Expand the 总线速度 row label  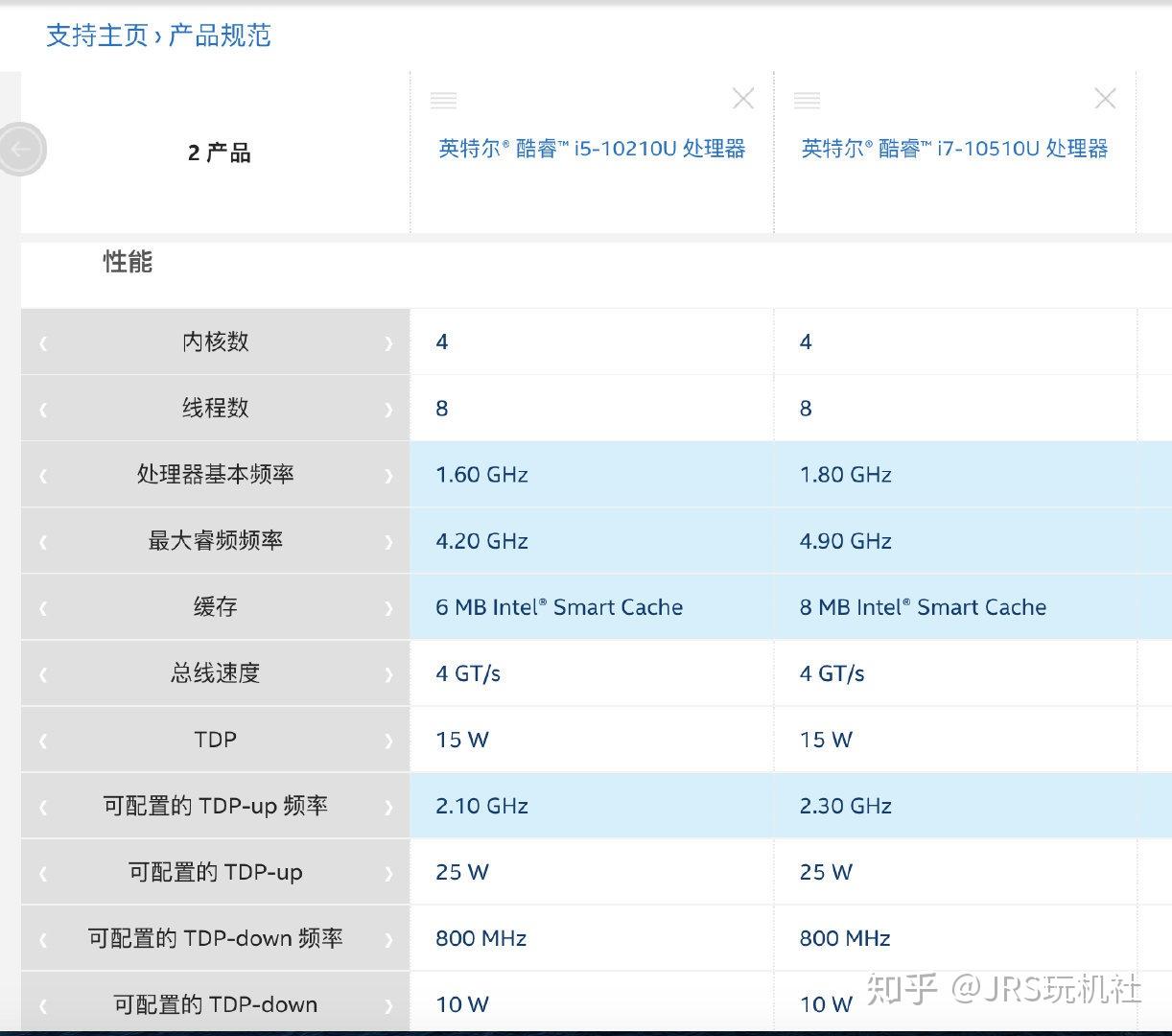[215, 673]
